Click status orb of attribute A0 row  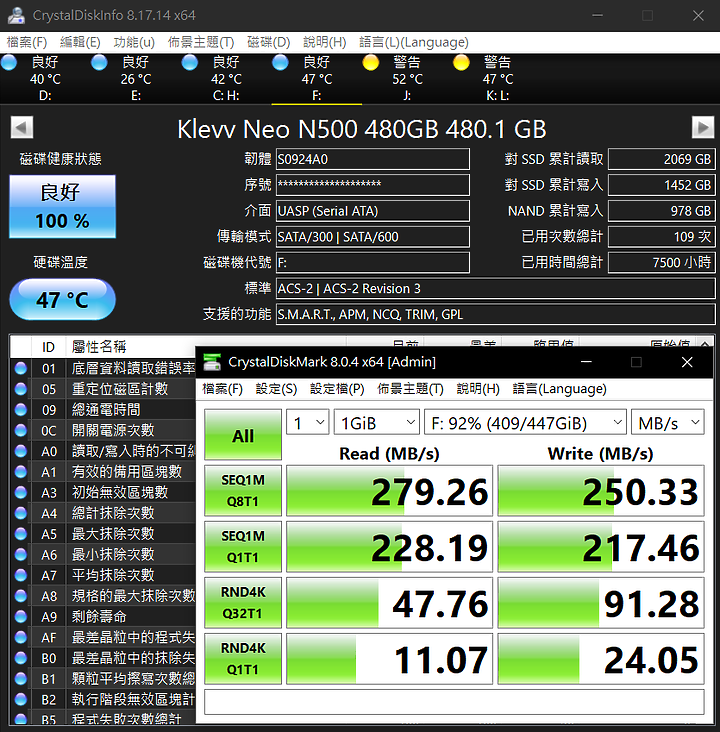(21, 451)
